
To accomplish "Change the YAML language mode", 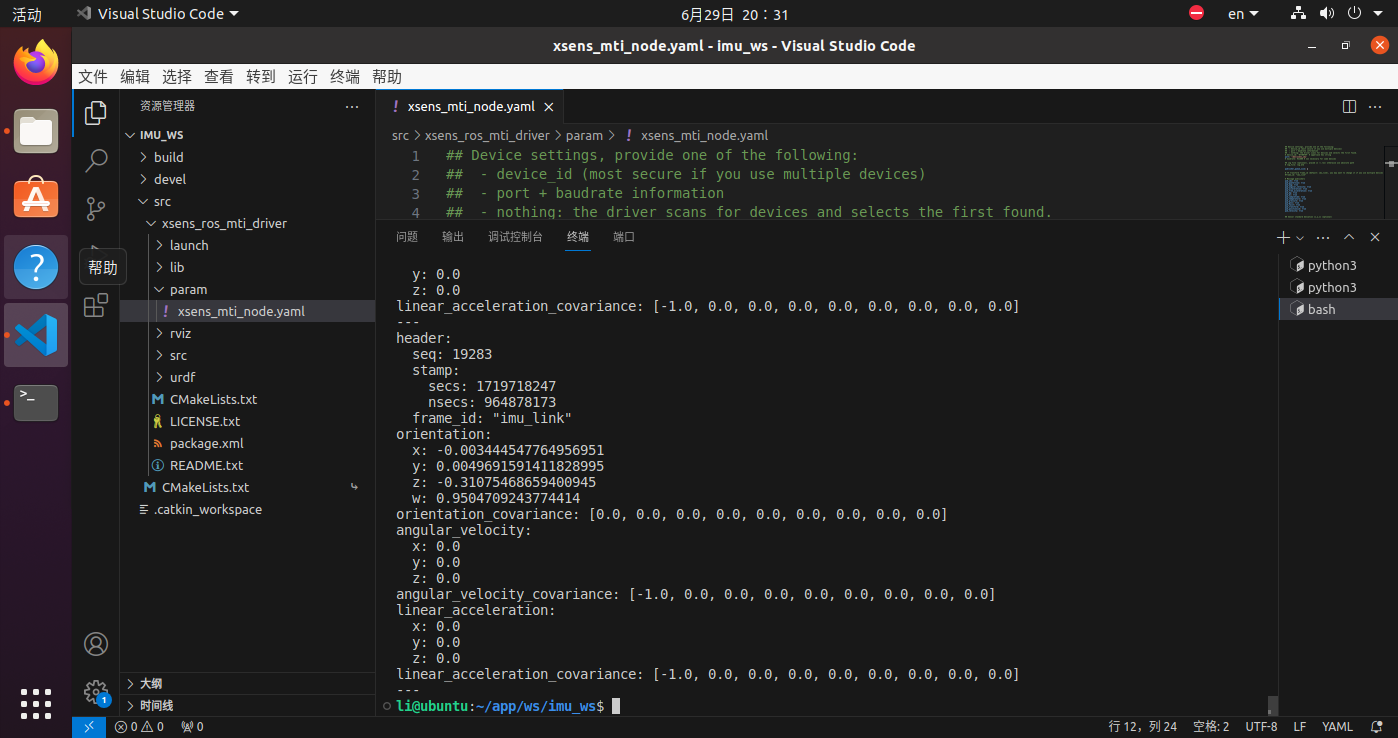I will click(1337, 727).
